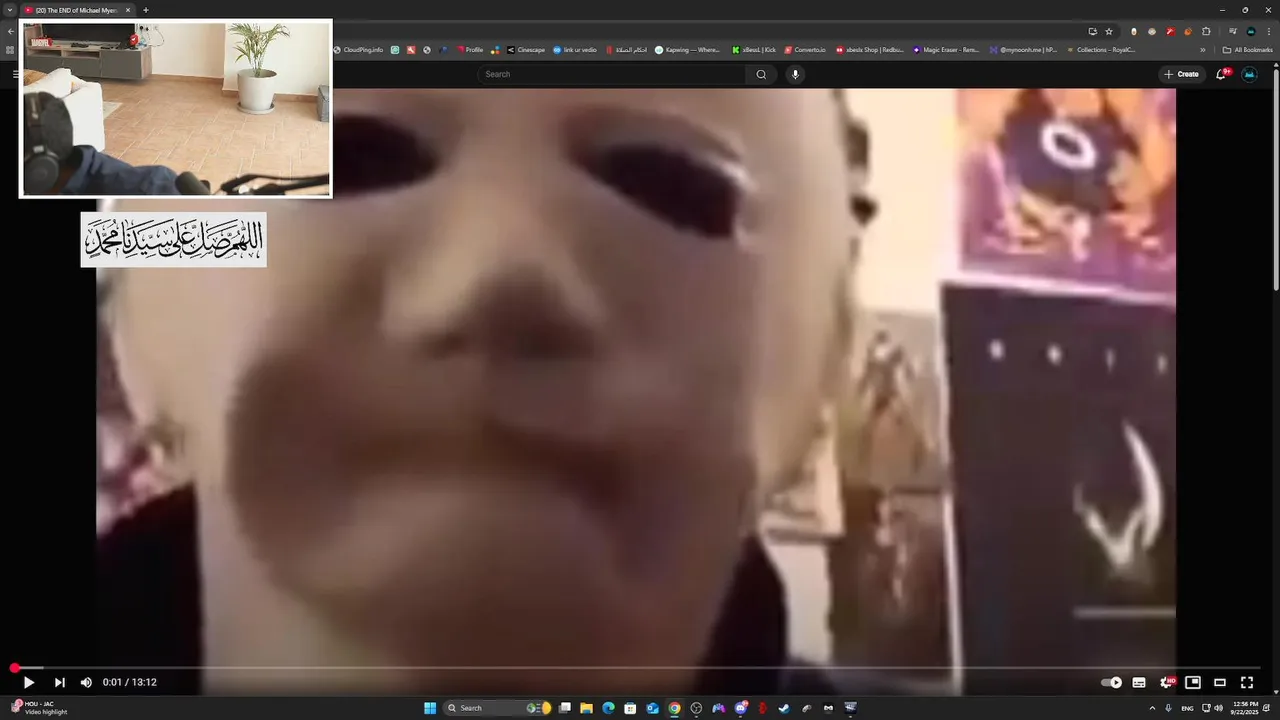
Task: Enable theater mode view
Action: [1220, 682]
